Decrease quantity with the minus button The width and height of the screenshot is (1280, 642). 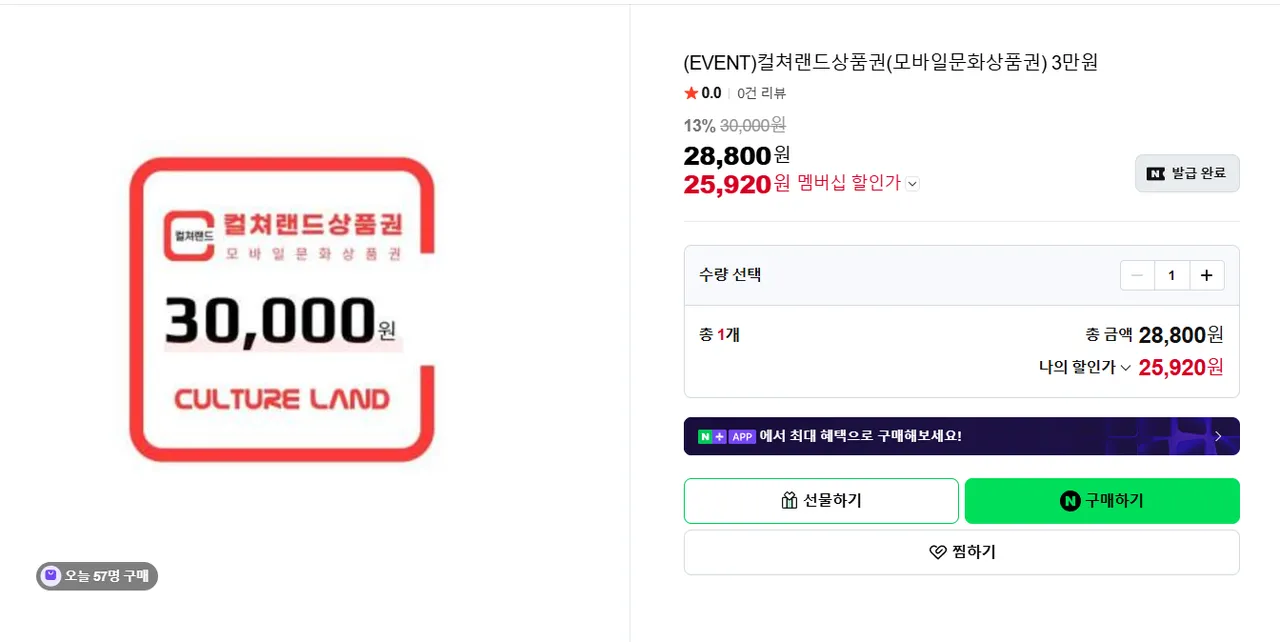[x=1137, y=275]
